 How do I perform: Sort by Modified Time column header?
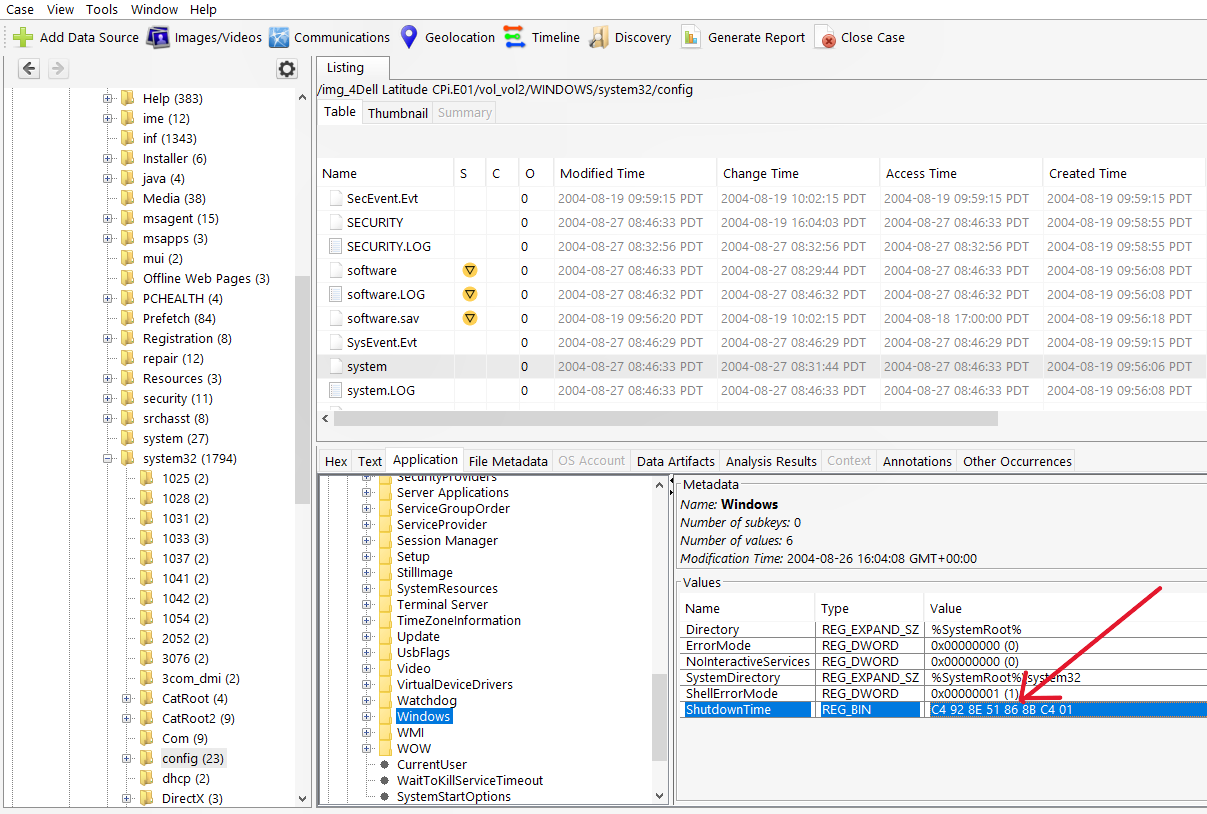coord(602,173)
